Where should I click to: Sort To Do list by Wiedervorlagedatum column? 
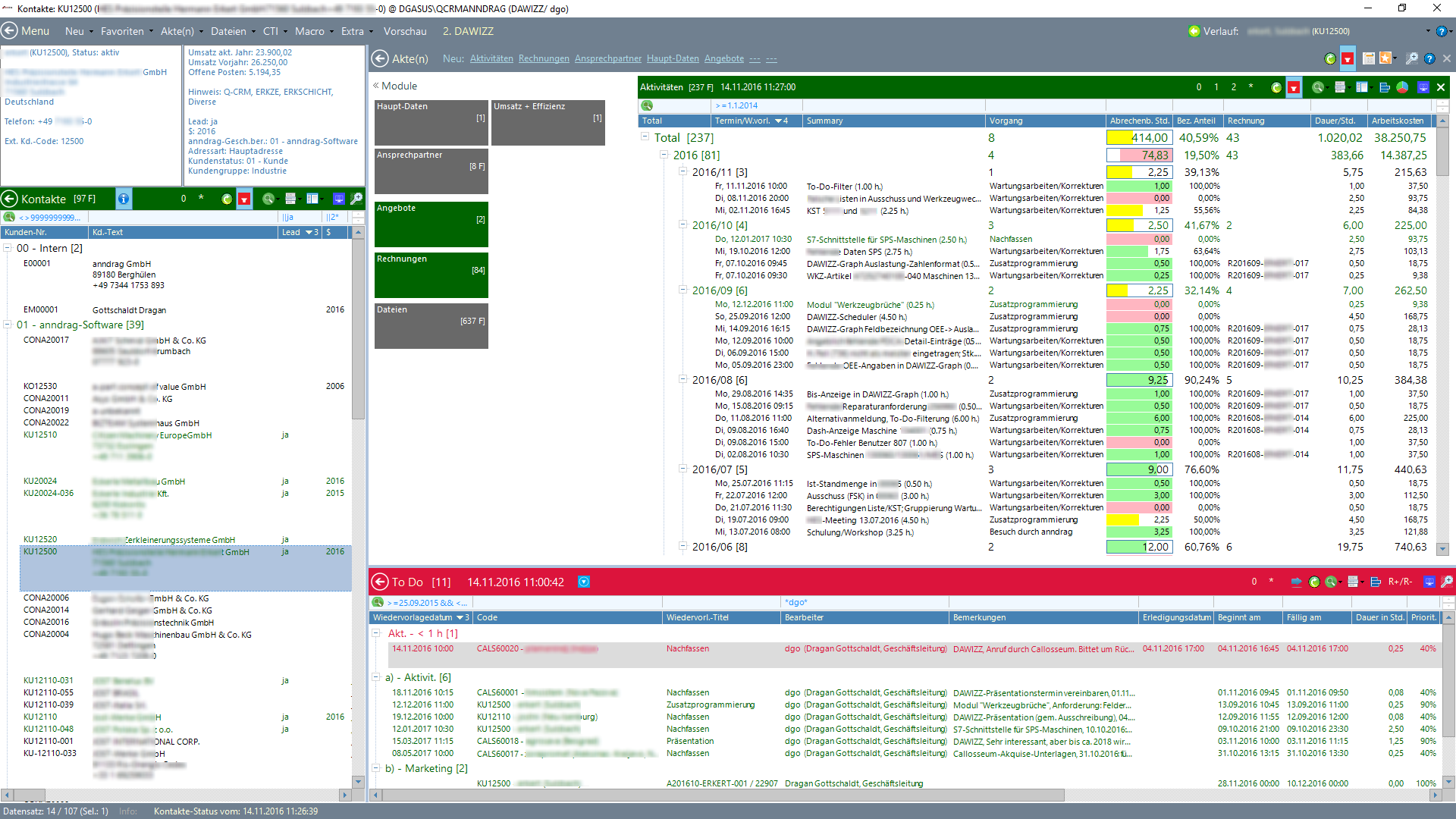click(x=420, y=617)
